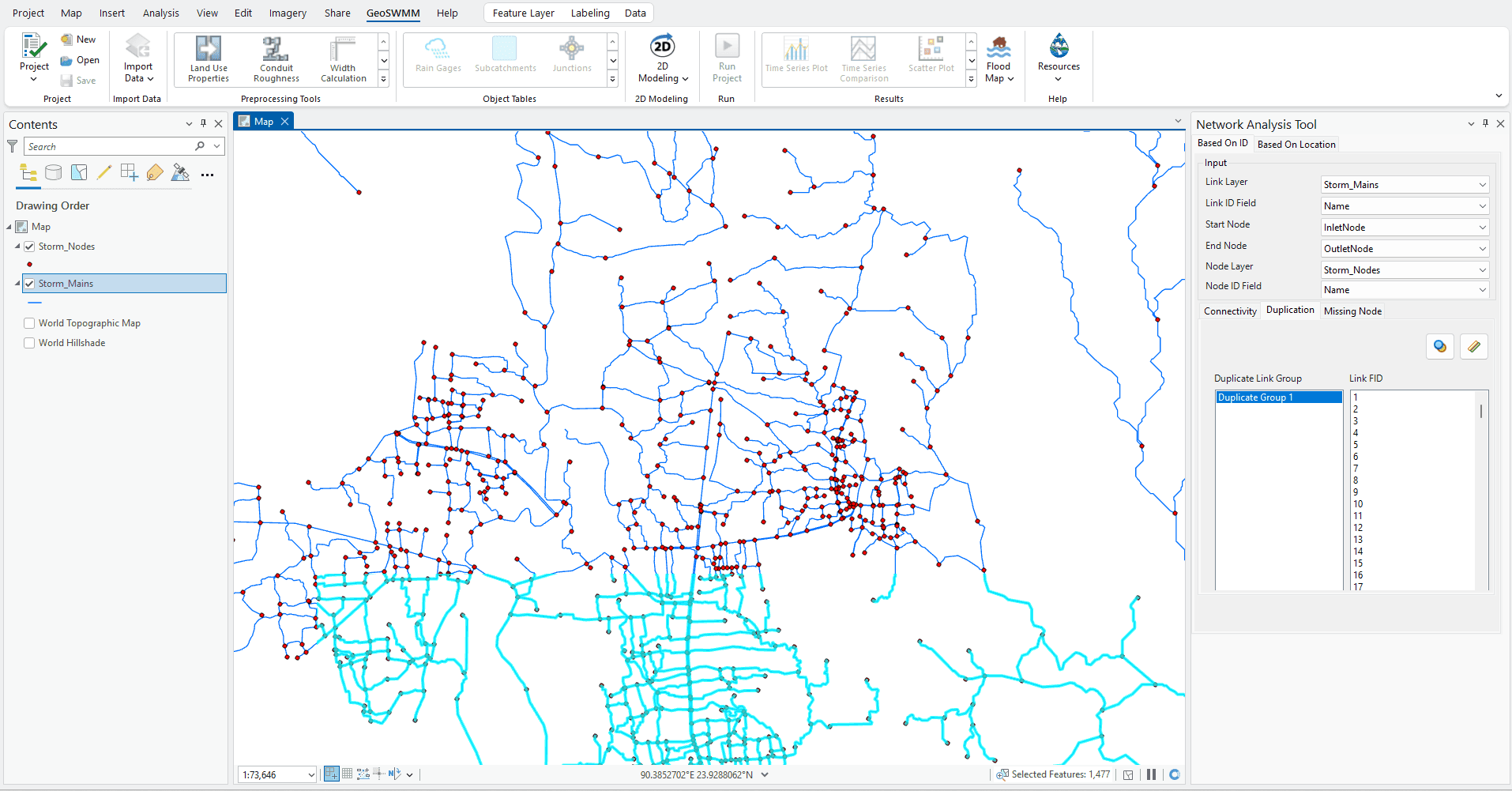Switch to the Based On Location tab
The width and height of the screenshot is (1512, 791).
pos(1296,143)
